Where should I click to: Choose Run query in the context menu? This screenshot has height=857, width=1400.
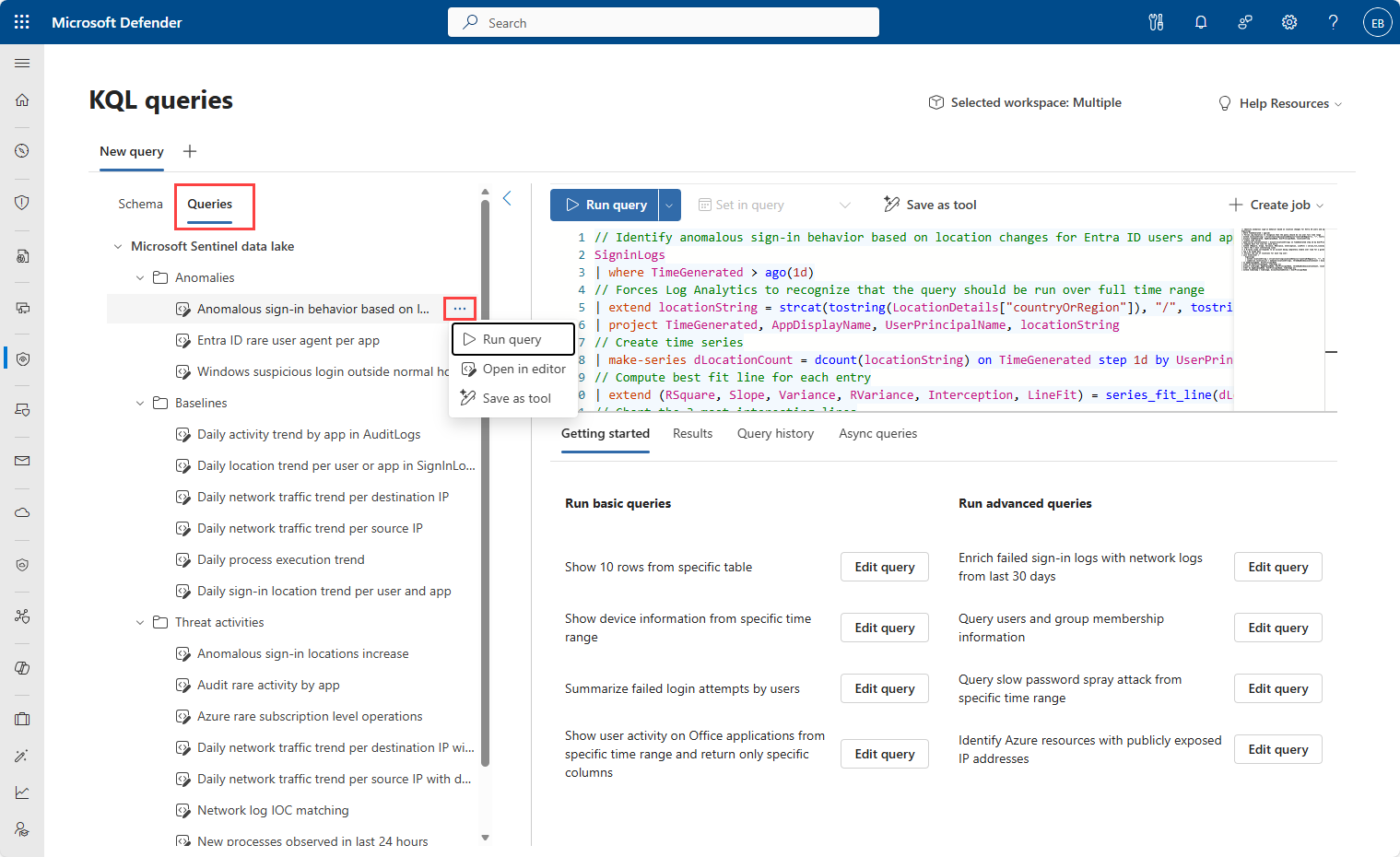tap(513, 339)
